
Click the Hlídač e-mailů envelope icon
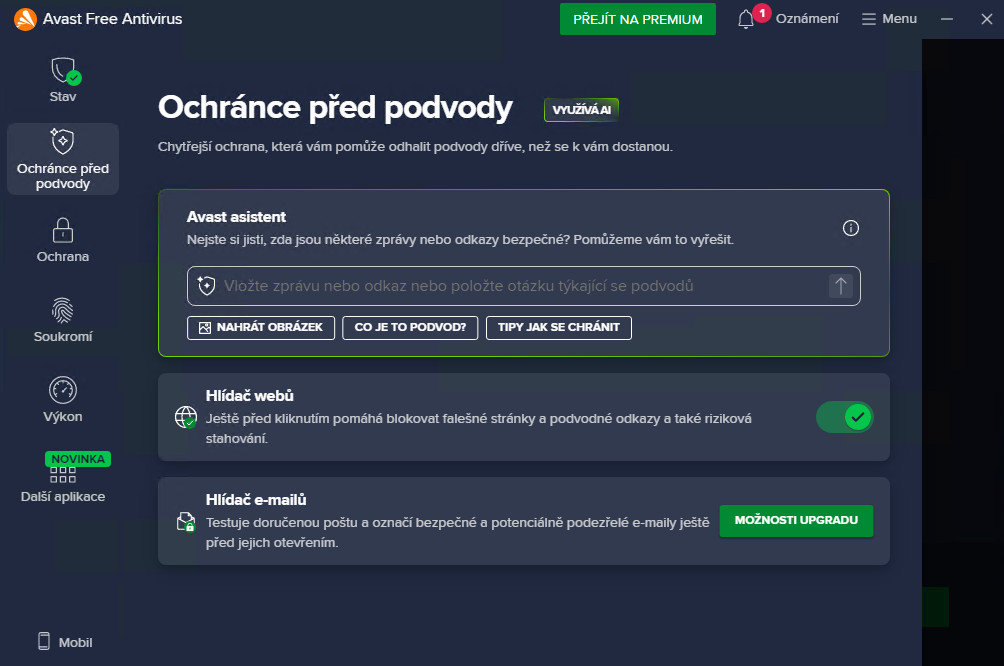pyautogui.click(x=186, y=521)
